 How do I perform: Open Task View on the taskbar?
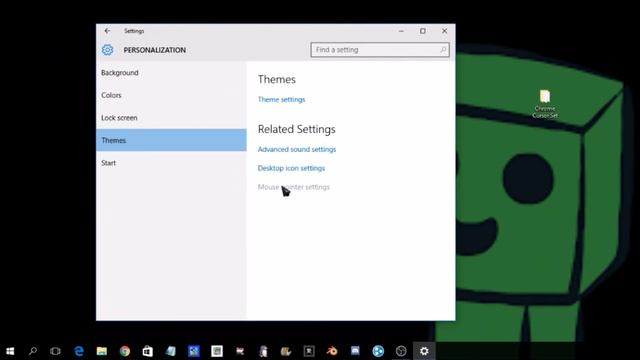coord(55,351)
